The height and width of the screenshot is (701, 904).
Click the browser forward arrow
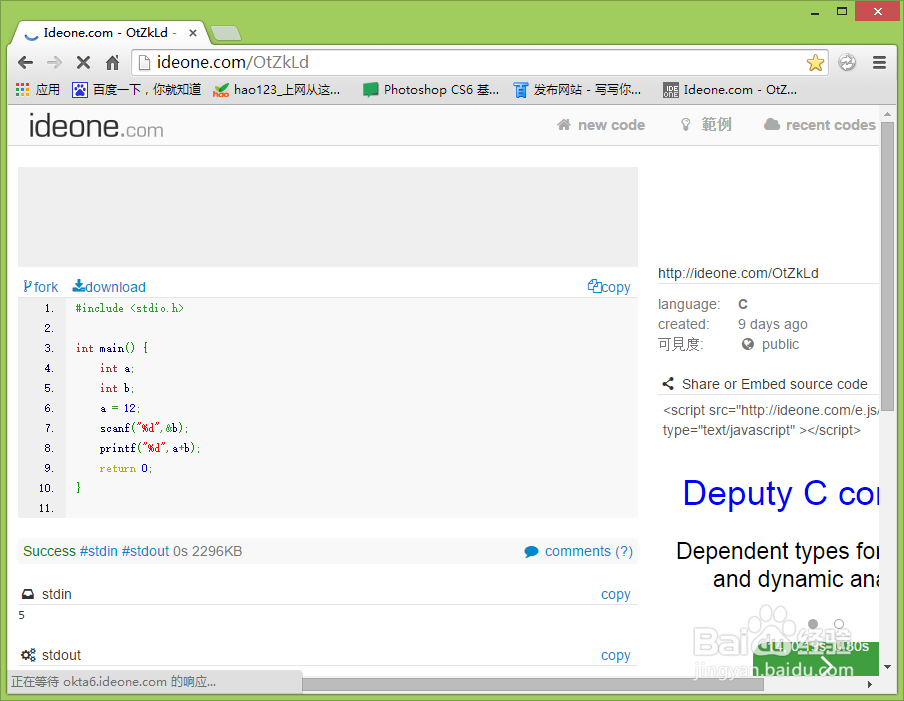(x=54, y=62)
